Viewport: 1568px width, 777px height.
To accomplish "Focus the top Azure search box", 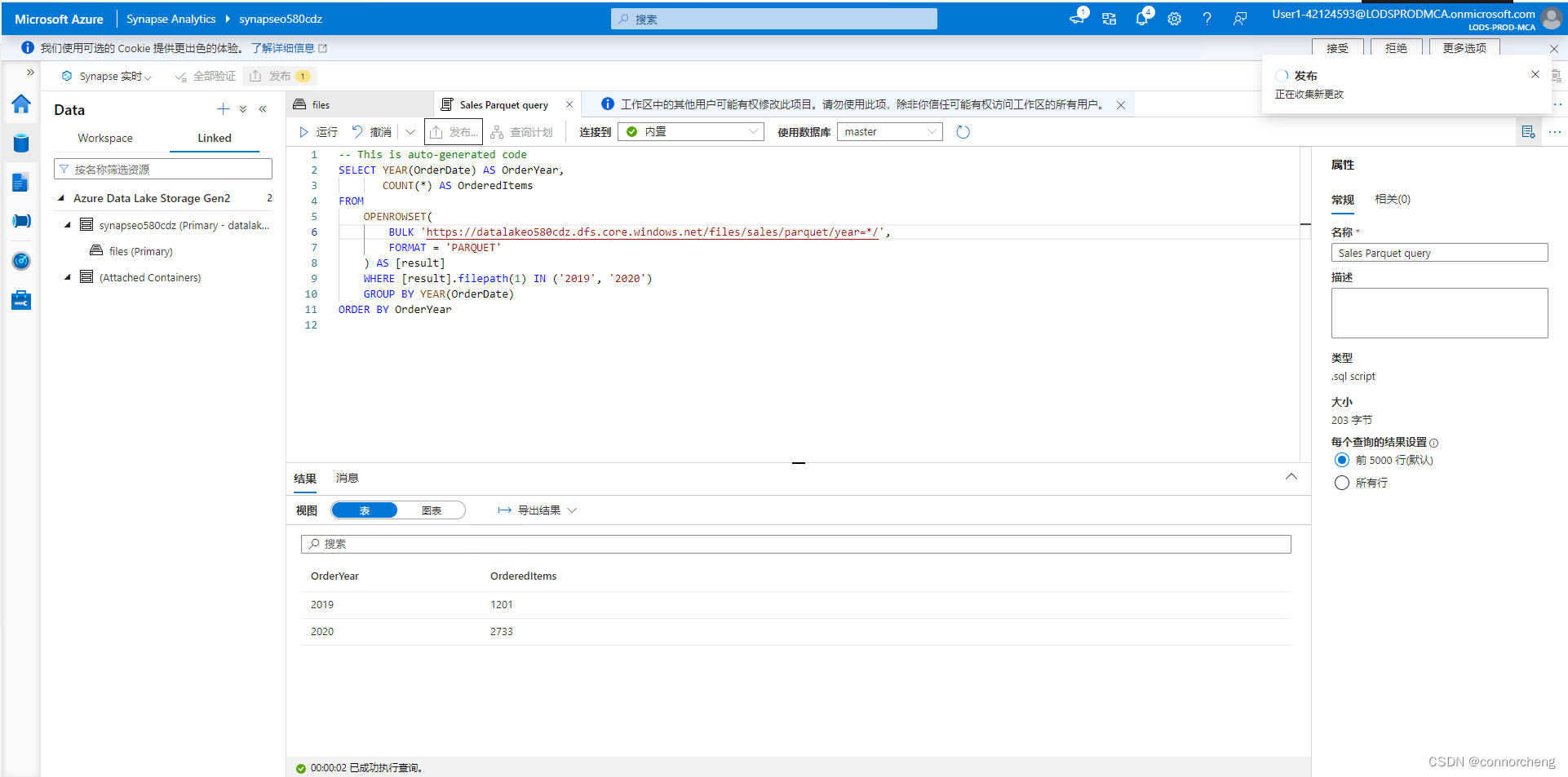I will pyautogui.click(x=773, y=19).
